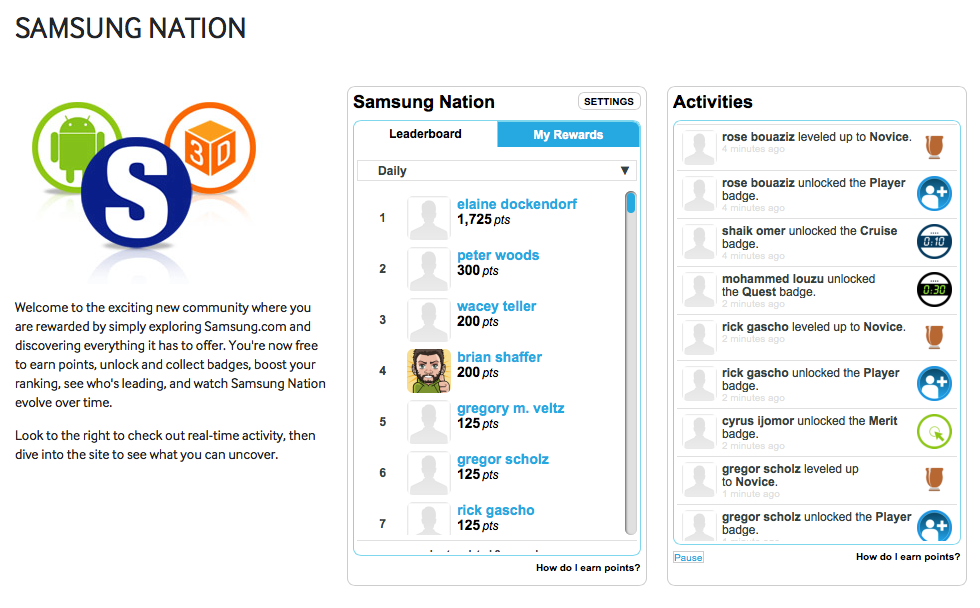Click brian shaffer's avatar thumbnail
The width and height of the screenshot is (980, 608).
pyautogui.click(x=429, y=371)
